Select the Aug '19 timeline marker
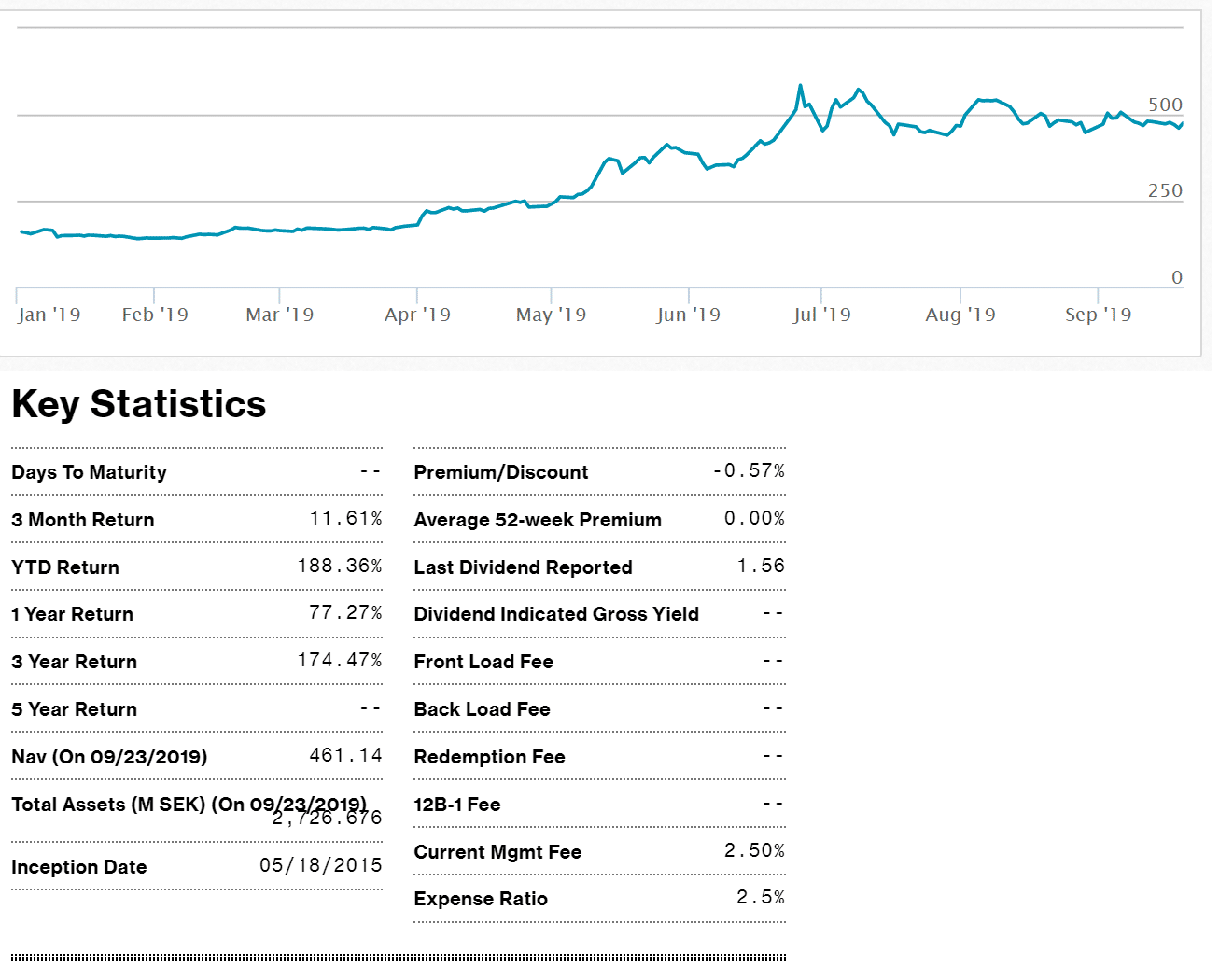 (960, 315)
